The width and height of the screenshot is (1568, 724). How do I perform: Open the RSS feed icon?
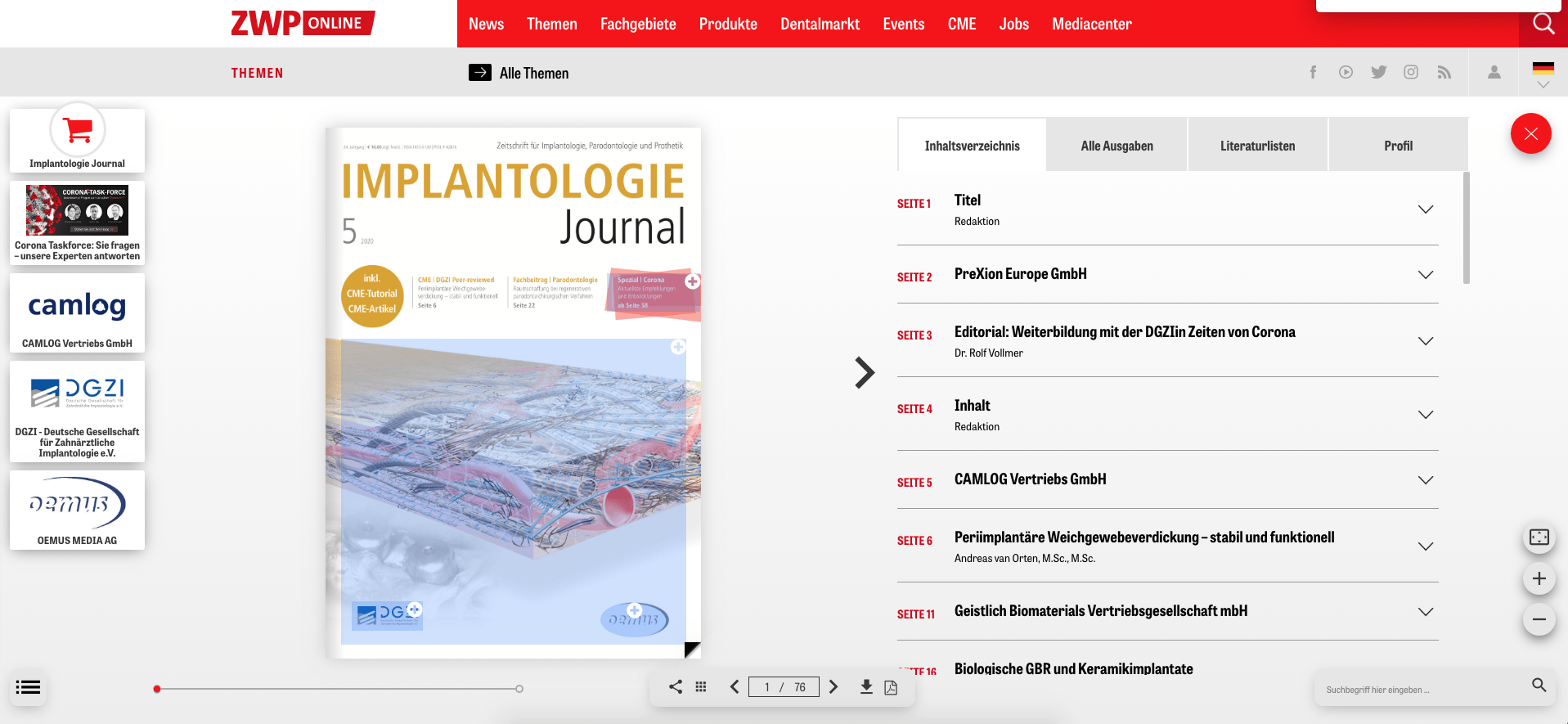click(1444, 72)
